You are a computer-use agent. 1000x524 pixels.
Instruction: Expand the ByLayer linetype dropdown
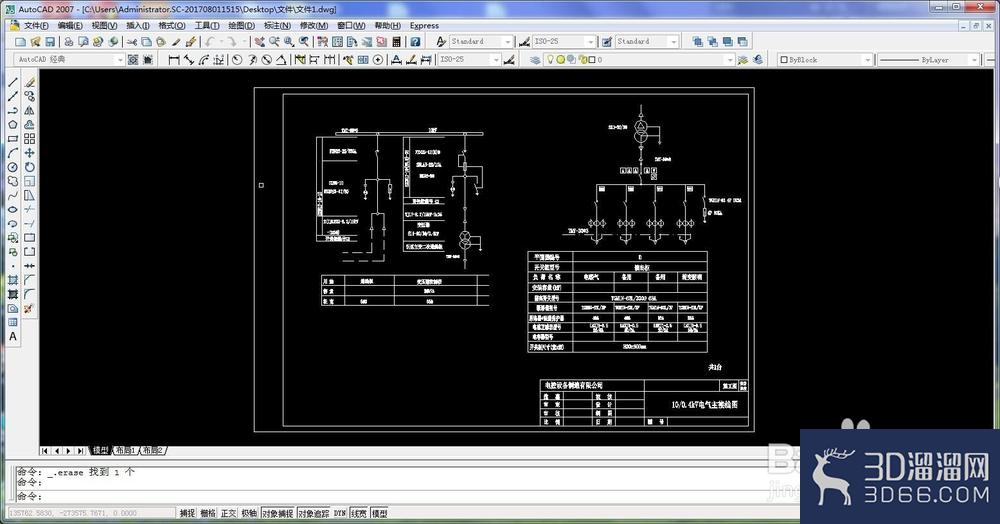tap(929, 59)
